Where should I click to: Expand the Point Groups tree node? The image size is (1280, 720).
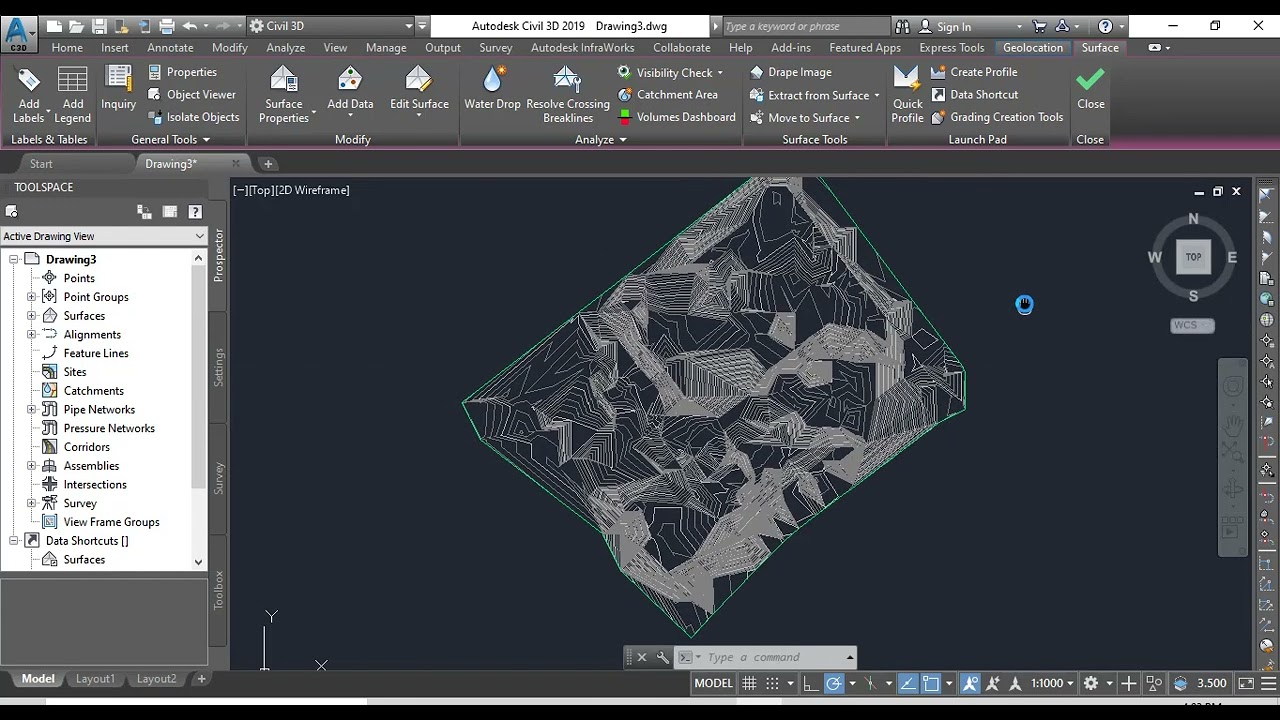[31, 297]
